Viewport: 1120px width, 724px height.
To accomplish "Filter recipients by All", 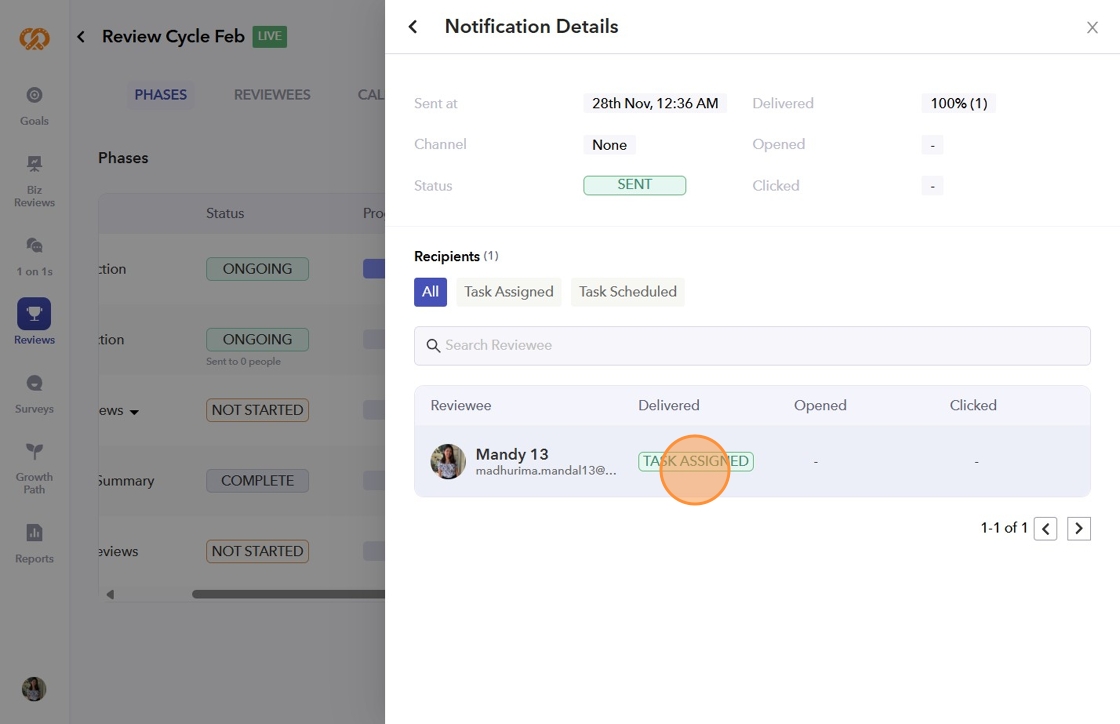I will click(430, 292).
